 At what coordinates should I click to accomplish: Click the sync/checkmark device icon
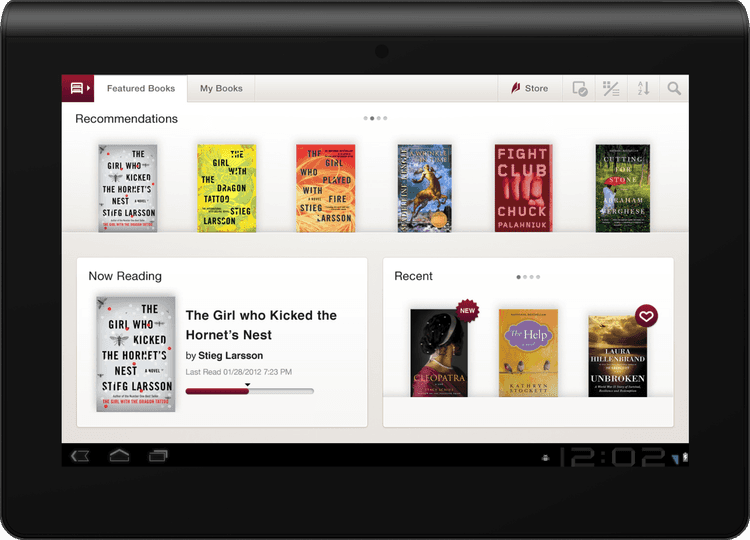tap(580, 88)
